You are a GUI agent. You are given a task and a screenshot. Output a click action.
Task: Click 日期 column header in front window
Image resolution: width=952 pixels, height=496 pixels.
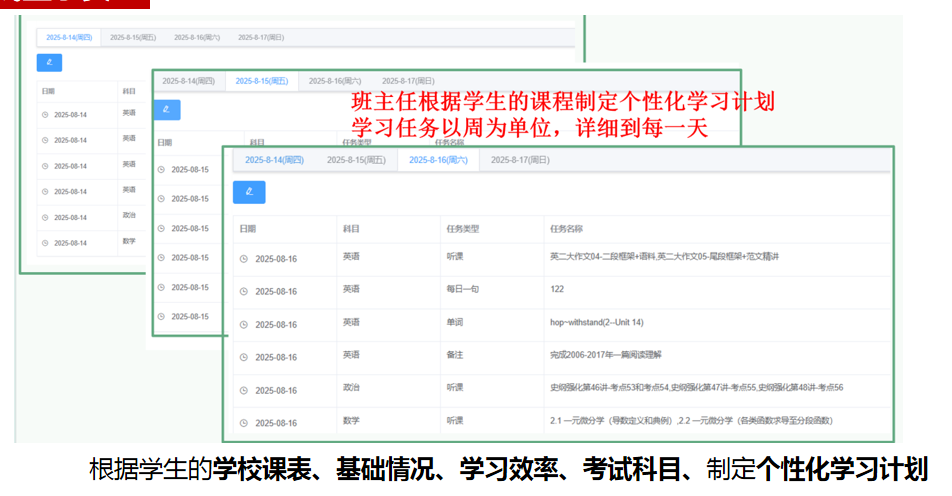(248, 229)
